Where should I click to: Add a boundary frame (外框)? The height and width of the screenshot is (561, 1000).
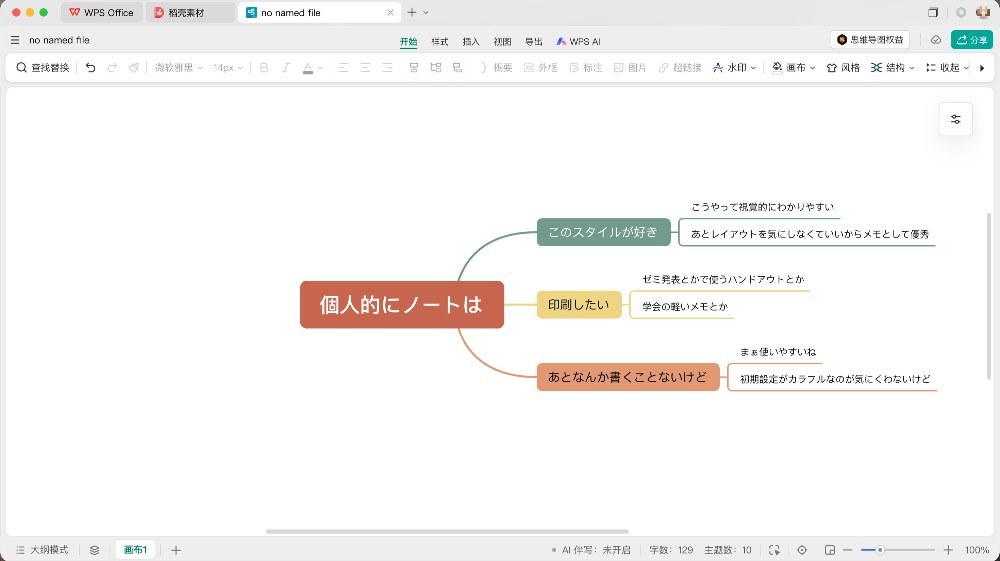click(x=540, y=68)
